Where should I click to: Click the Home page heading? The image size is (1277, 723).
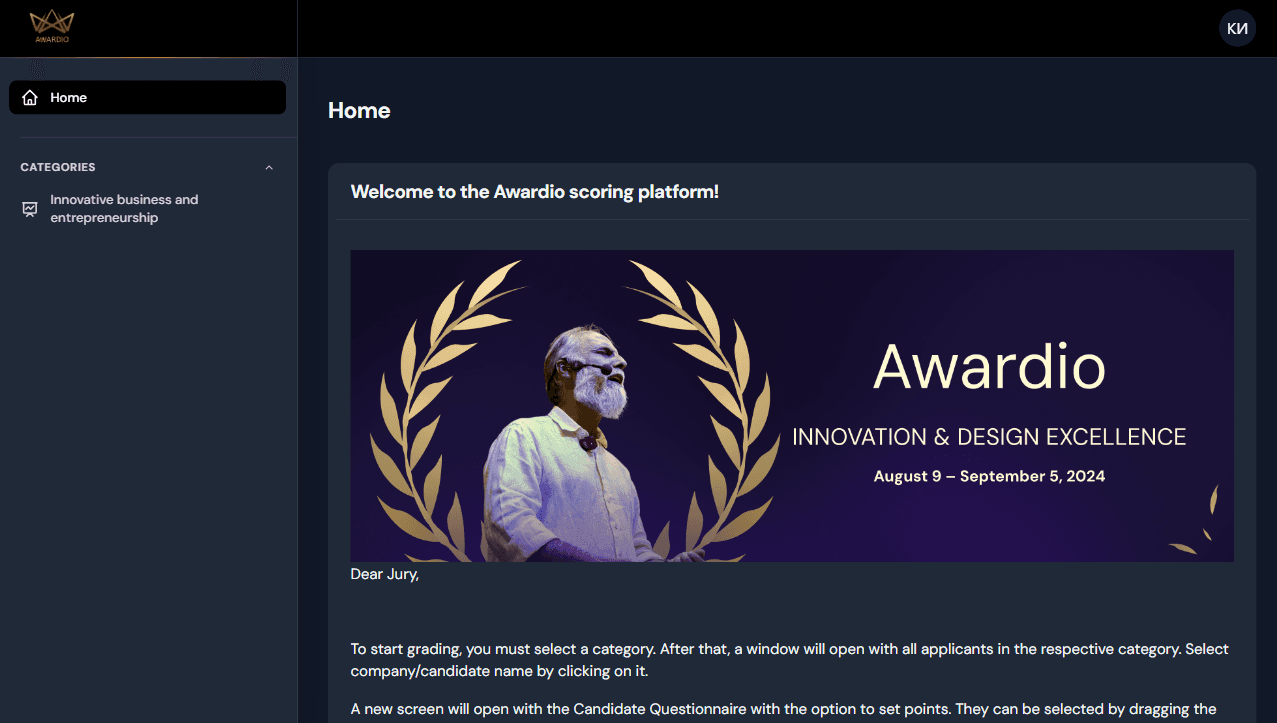pos(359,111)
